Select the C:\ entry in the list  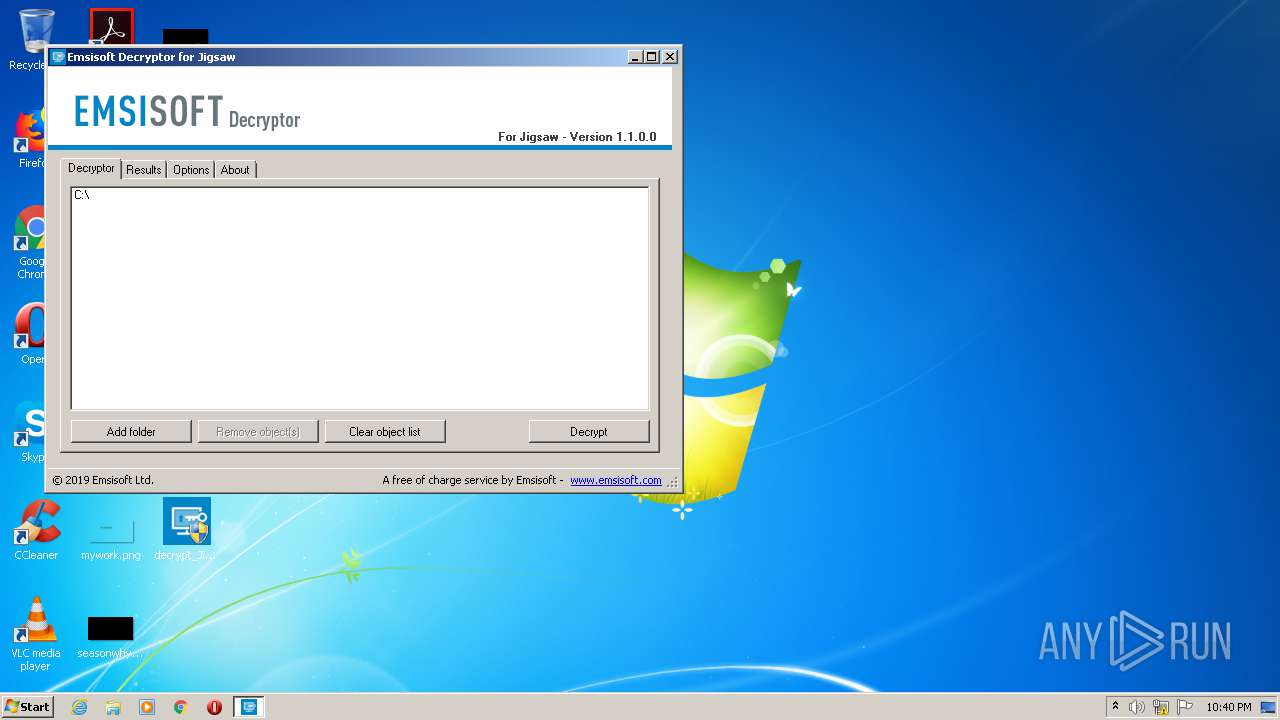click(82, 195)
